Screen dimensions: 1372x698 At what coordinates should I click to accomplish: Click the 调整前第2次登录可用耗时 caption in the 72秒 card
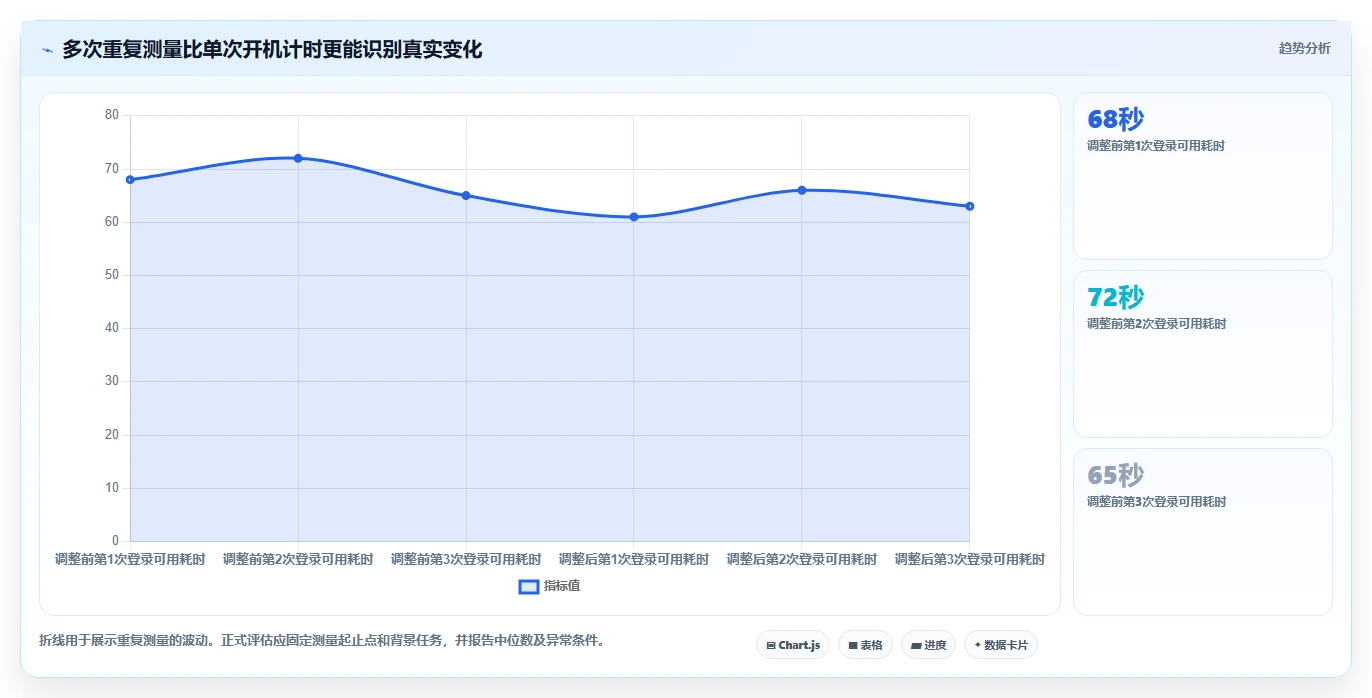(1156, 324)
